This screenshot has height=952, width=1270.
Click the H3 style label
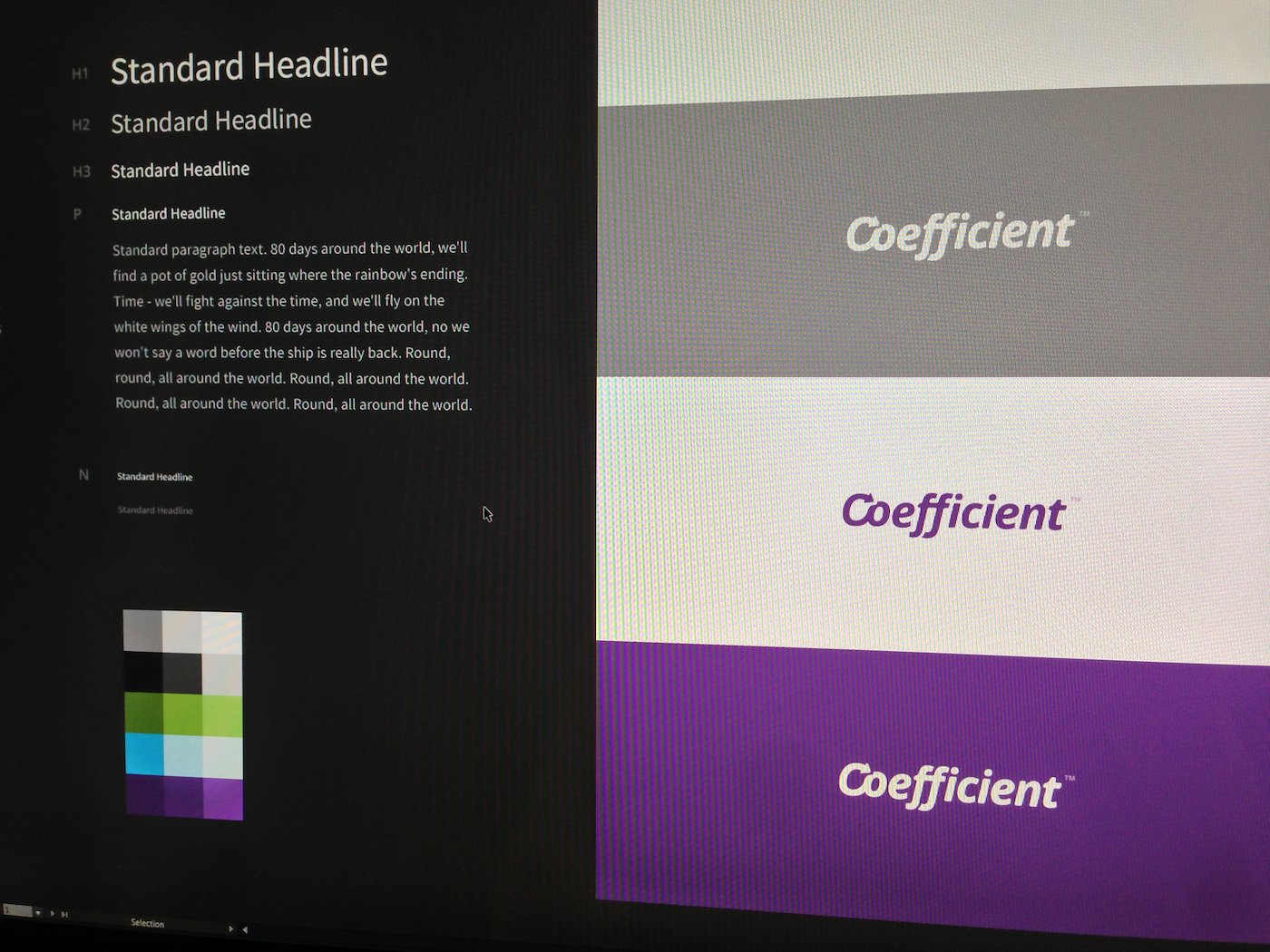[x=82, y=171]
